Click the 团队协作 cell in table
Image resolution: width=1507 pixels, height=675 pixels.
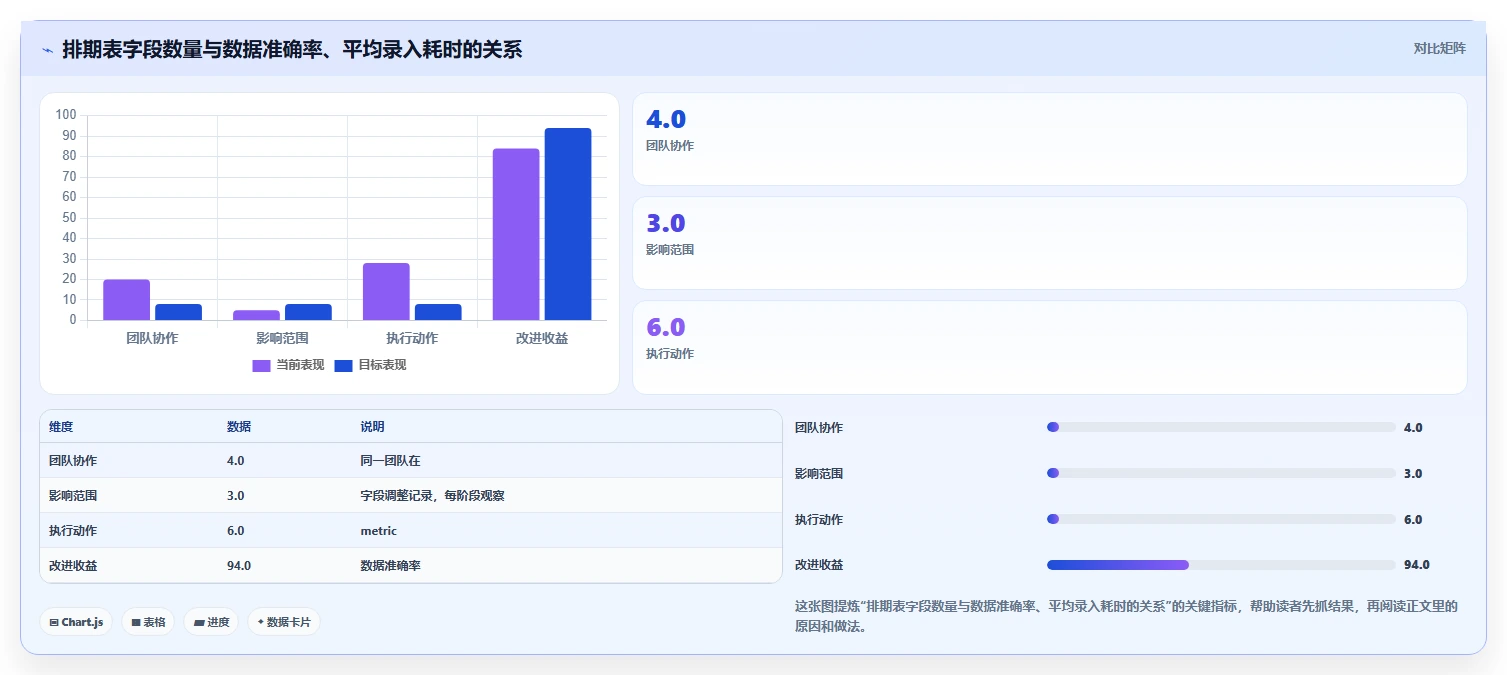tap(73, 461)
